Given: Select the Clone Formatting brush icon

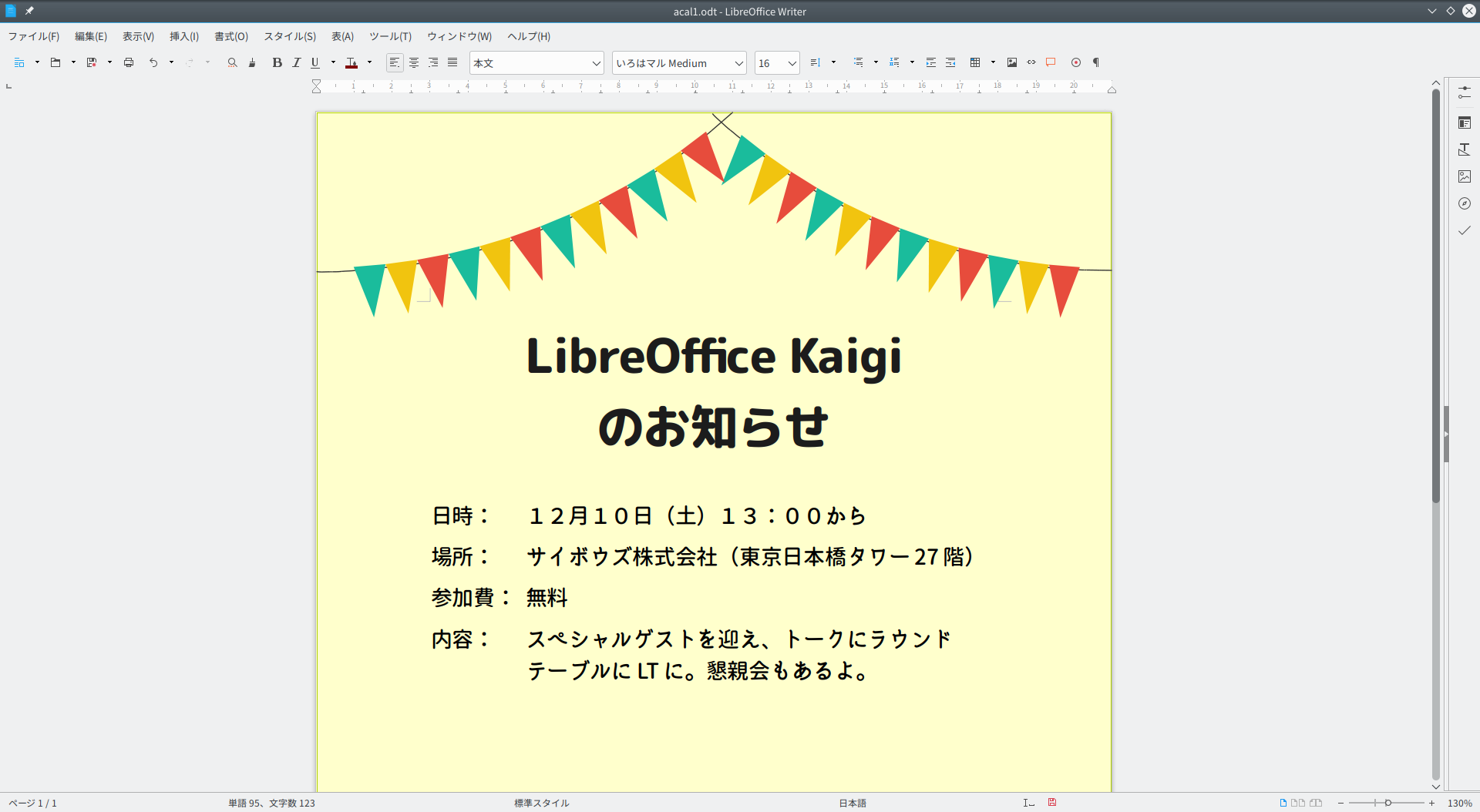Looking at the screenshot, I should point(252,62).
